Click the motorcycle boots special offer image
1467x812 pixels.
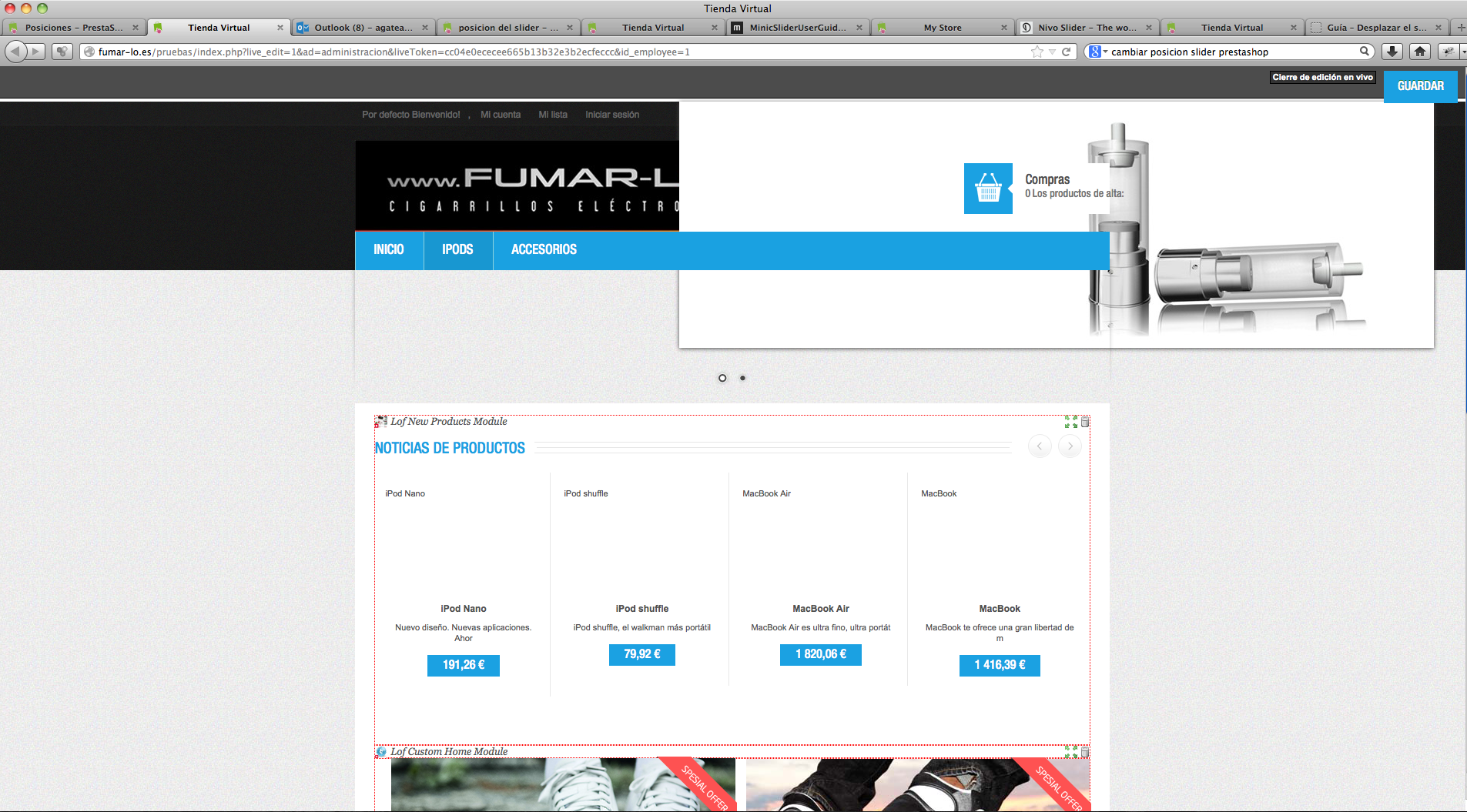(918, 784)
